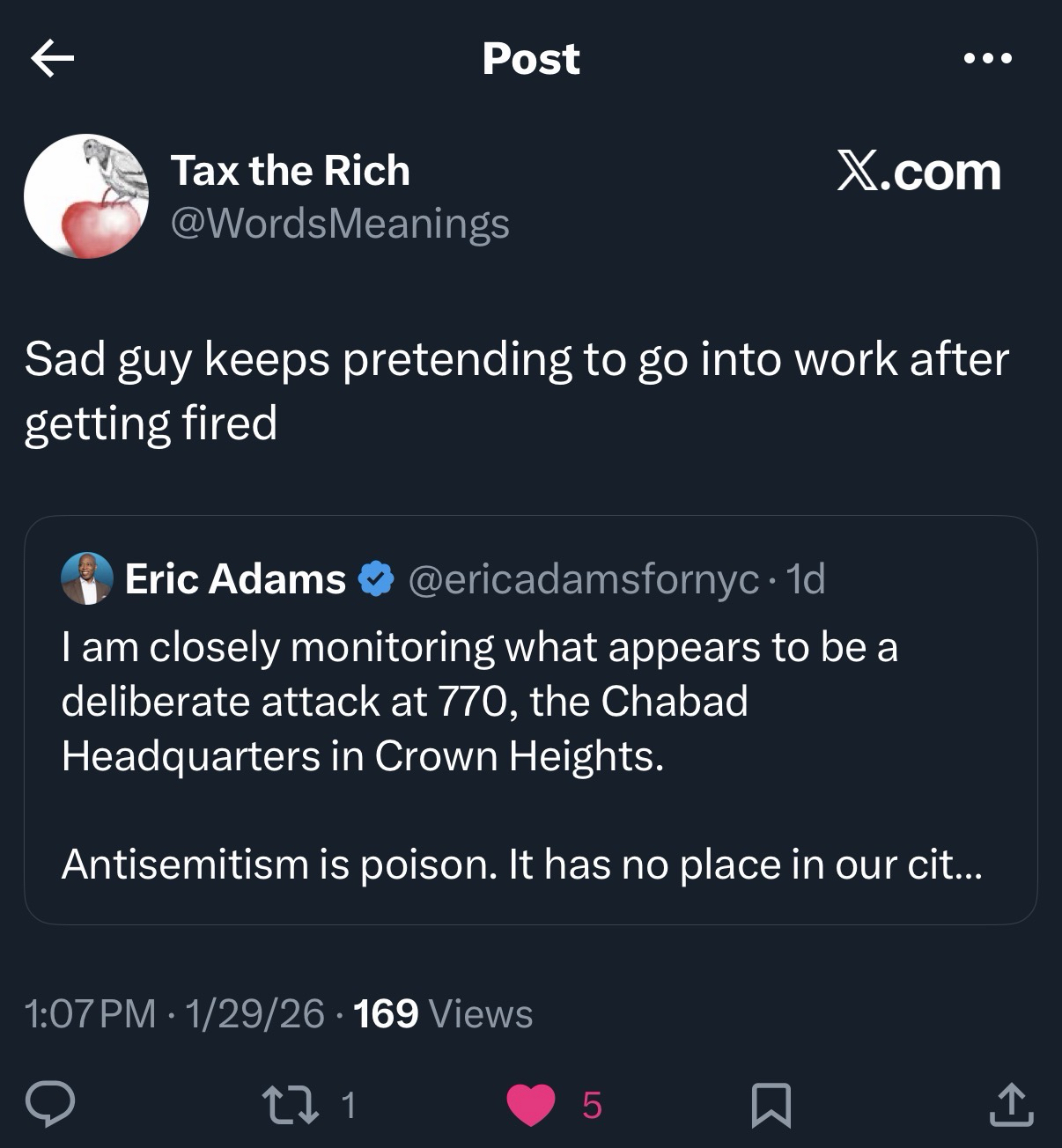Click the Eric Adams name in quote
Screen dimensions: 1062x1148
(235, 578)
